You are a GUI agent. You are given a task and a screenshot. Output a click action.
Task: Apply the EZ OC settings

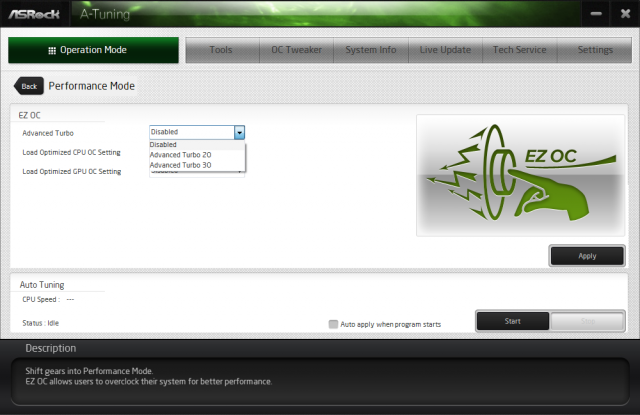[x=587, y=256]
